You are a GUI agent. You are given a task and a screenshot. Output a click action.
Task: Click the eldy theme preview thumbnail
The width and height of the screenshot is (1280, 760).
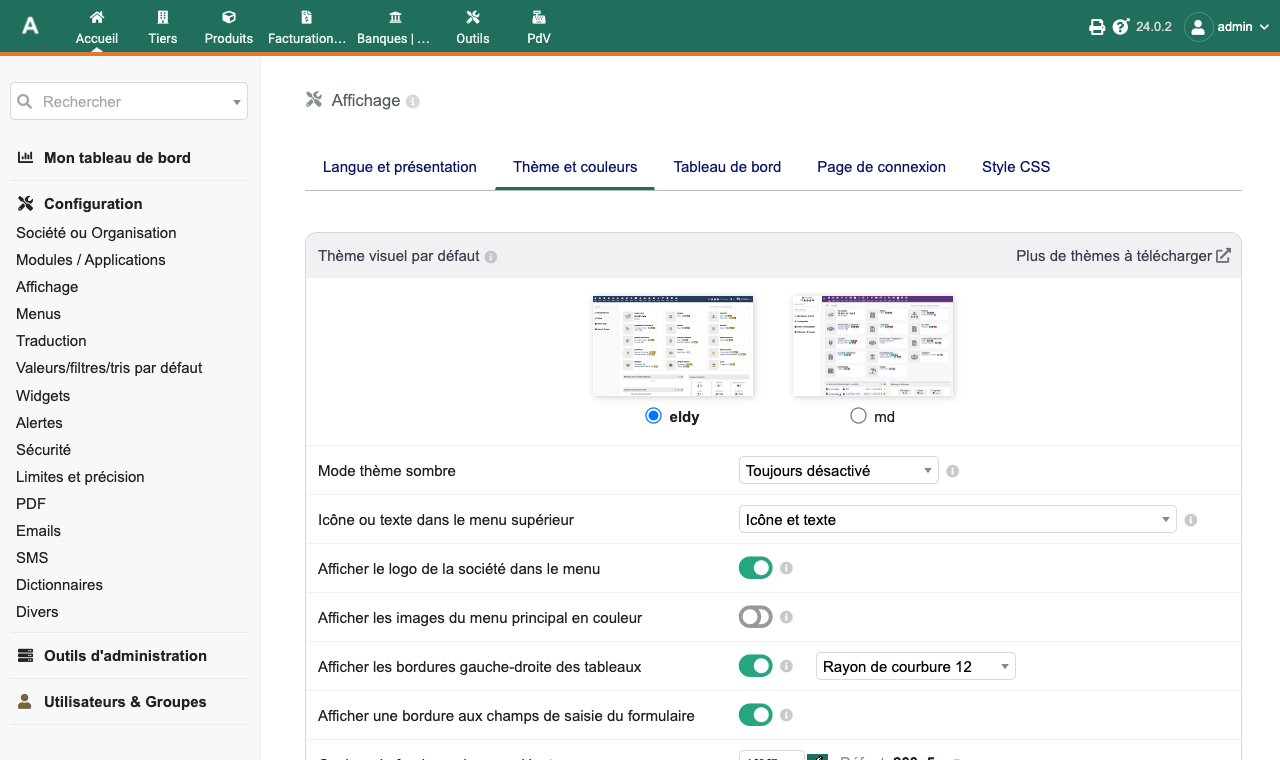673,346
